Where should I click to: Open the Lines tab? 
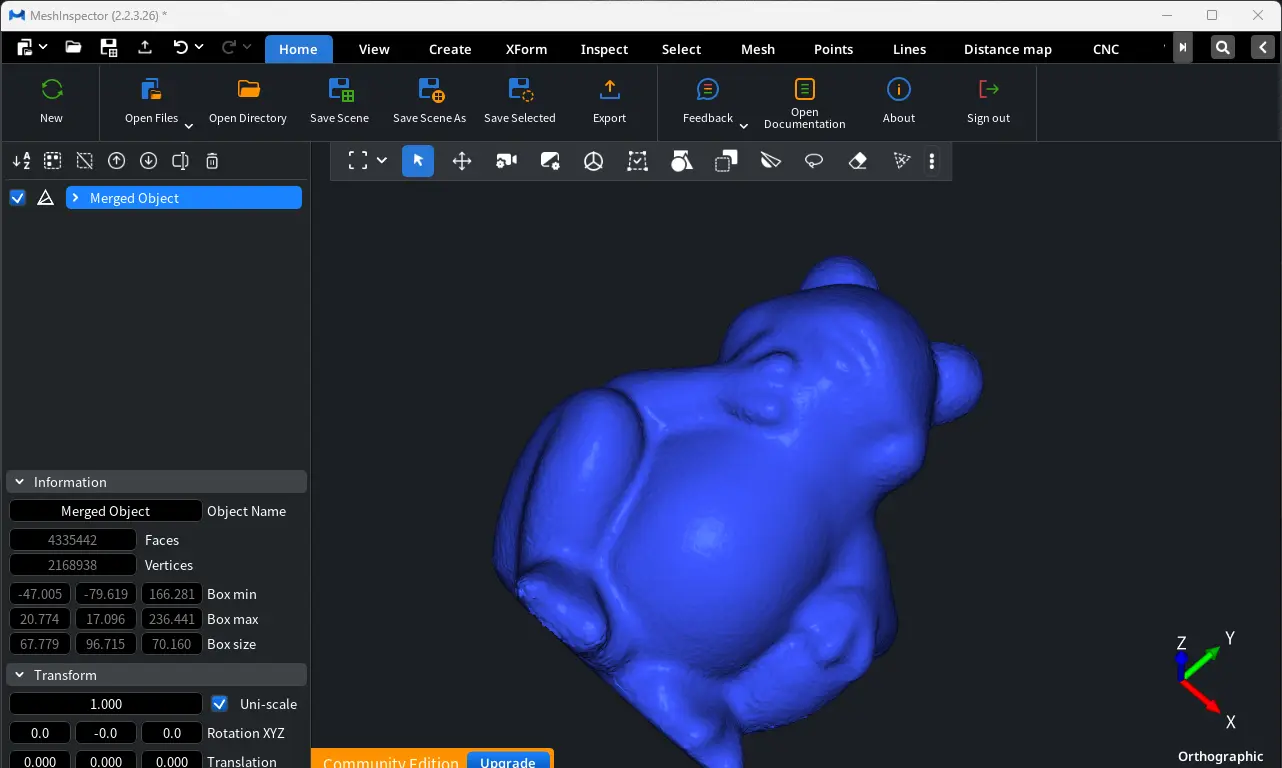click(x=909, y=49)
